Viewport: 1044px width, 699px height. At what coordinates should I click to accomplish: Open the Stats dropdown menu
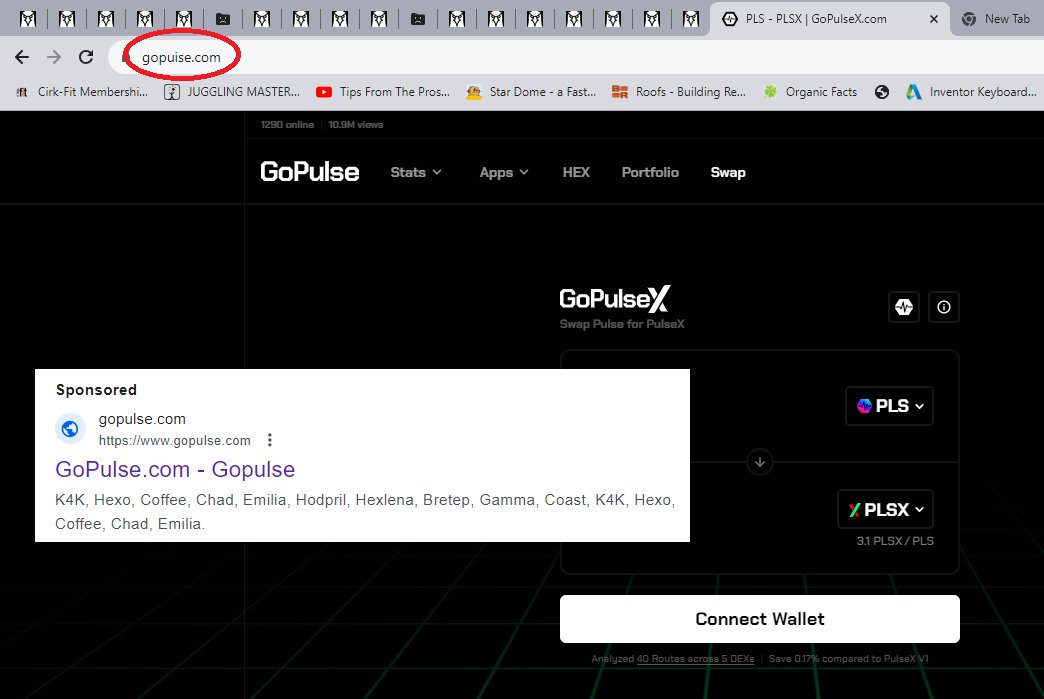pyautogui.click(x=416, y=172)
